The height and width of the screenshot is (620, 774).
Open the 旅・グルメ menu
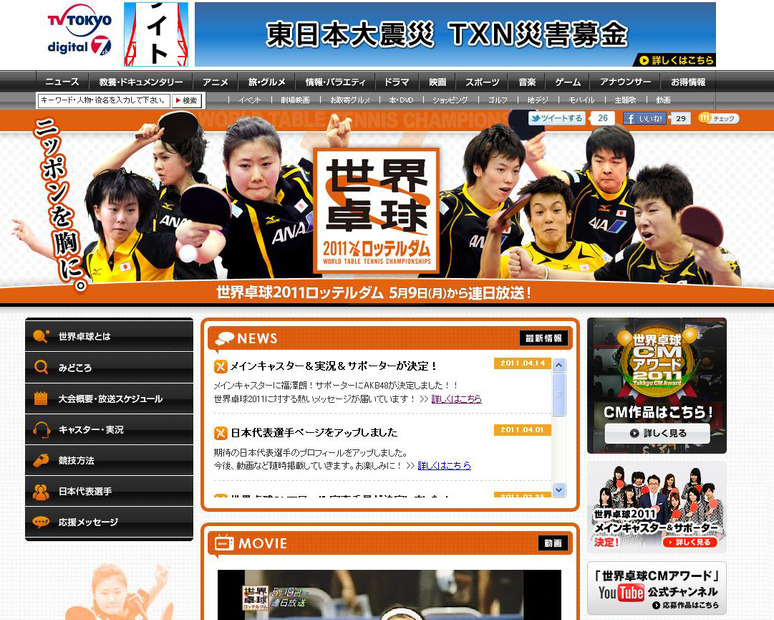[x=267, y=82]
